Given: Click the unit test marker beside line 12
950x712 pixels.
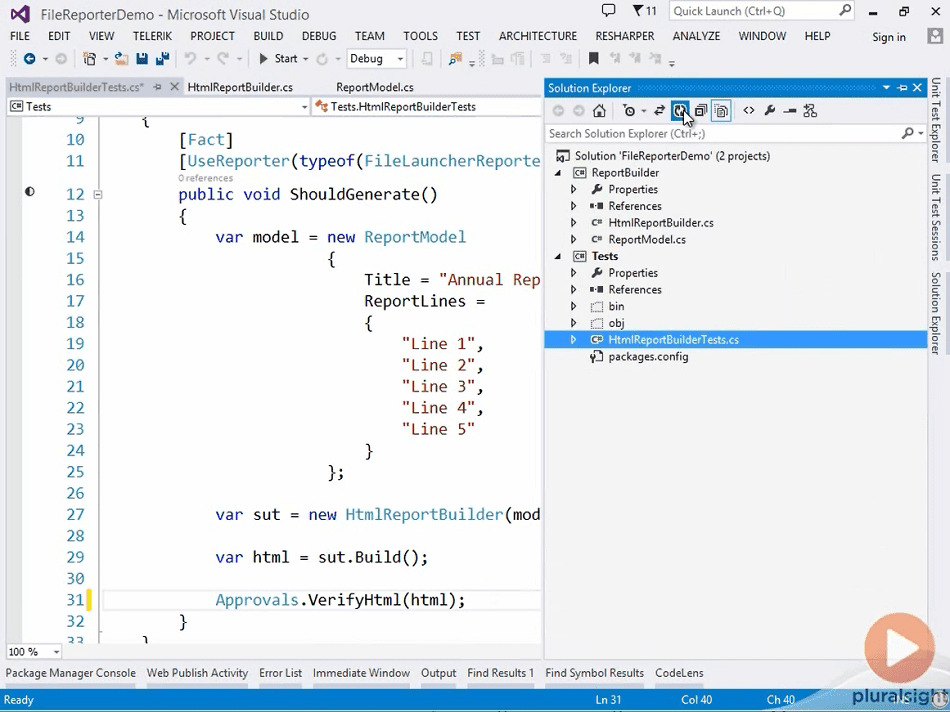Looking at the screenshot, I should (30, 192).
